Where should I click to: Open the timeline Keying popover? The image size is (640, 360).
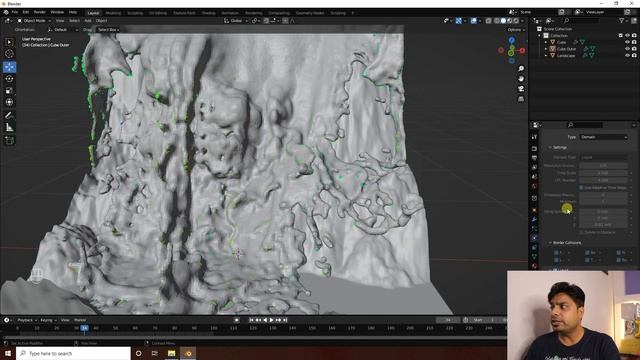48,320
